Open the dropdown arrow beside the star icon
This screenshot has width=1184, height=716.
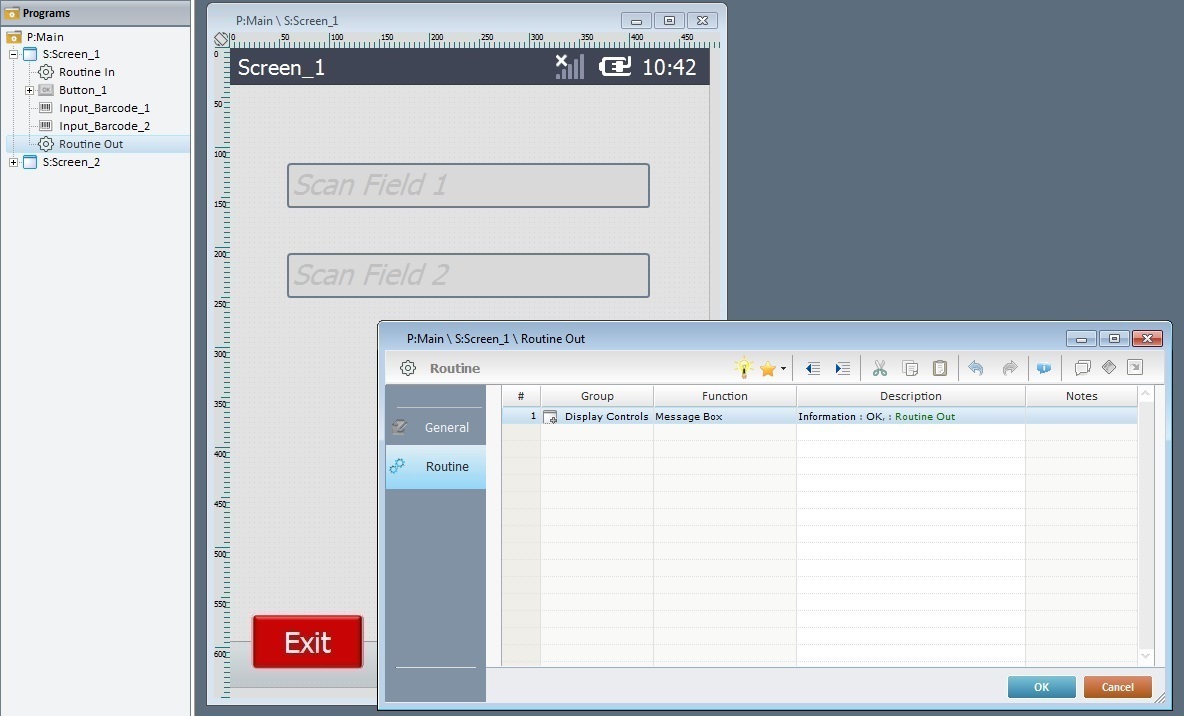coord(783,369)
